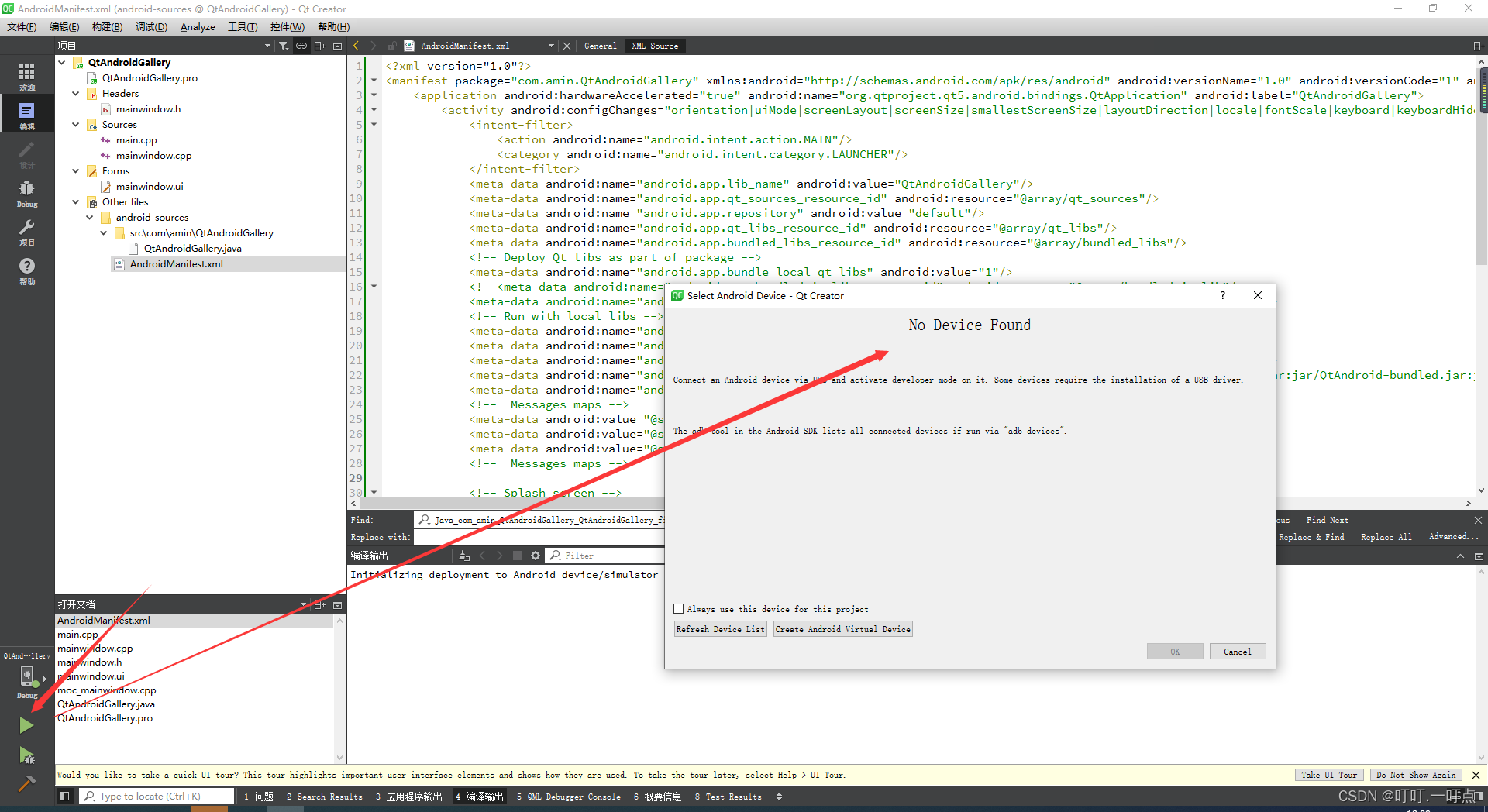The height and width of the screenshot is (812, 1488).
Task: Close the Projects side panel view
Action: (337, 46)
